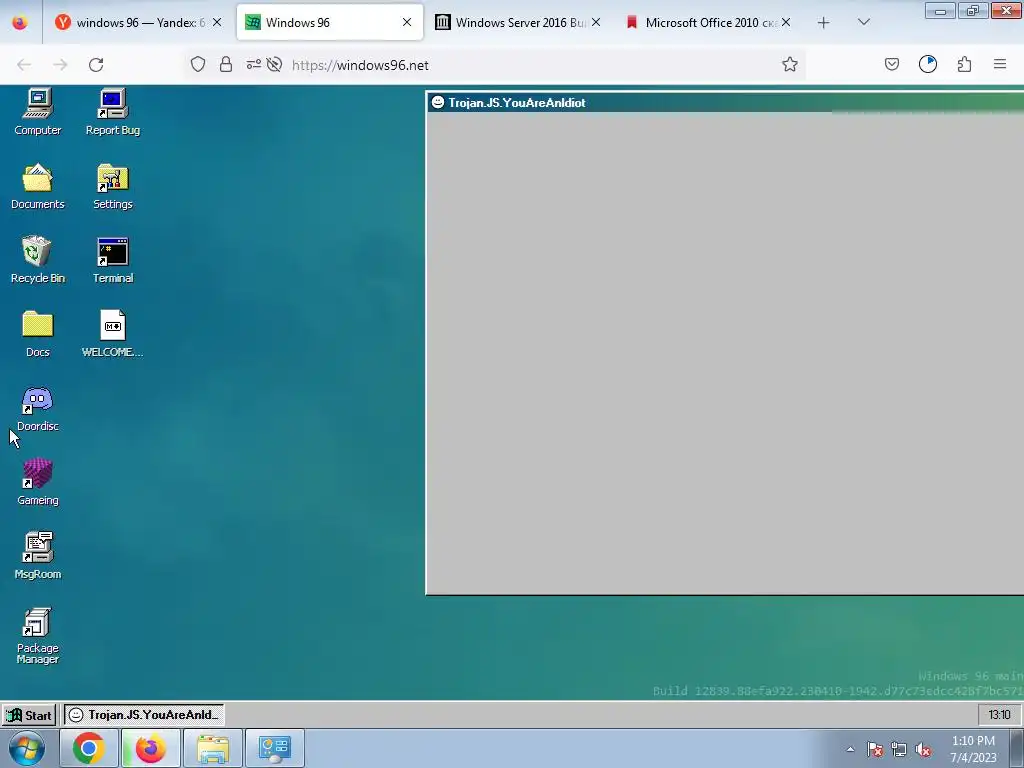Reload the current page
This screenshot has height=768, width=1024.
click(x=96, y=65)
